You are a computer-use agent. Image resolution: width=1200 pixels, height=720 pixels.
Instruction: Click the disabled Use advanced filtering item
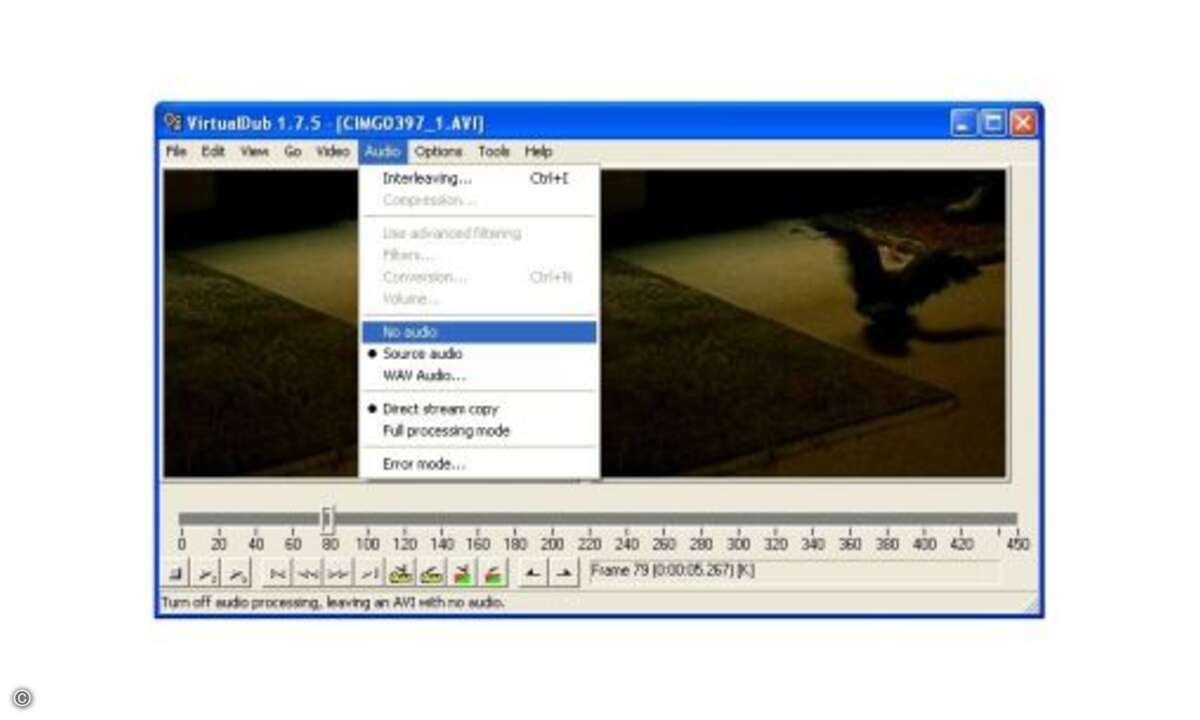(x=479, y=233)
